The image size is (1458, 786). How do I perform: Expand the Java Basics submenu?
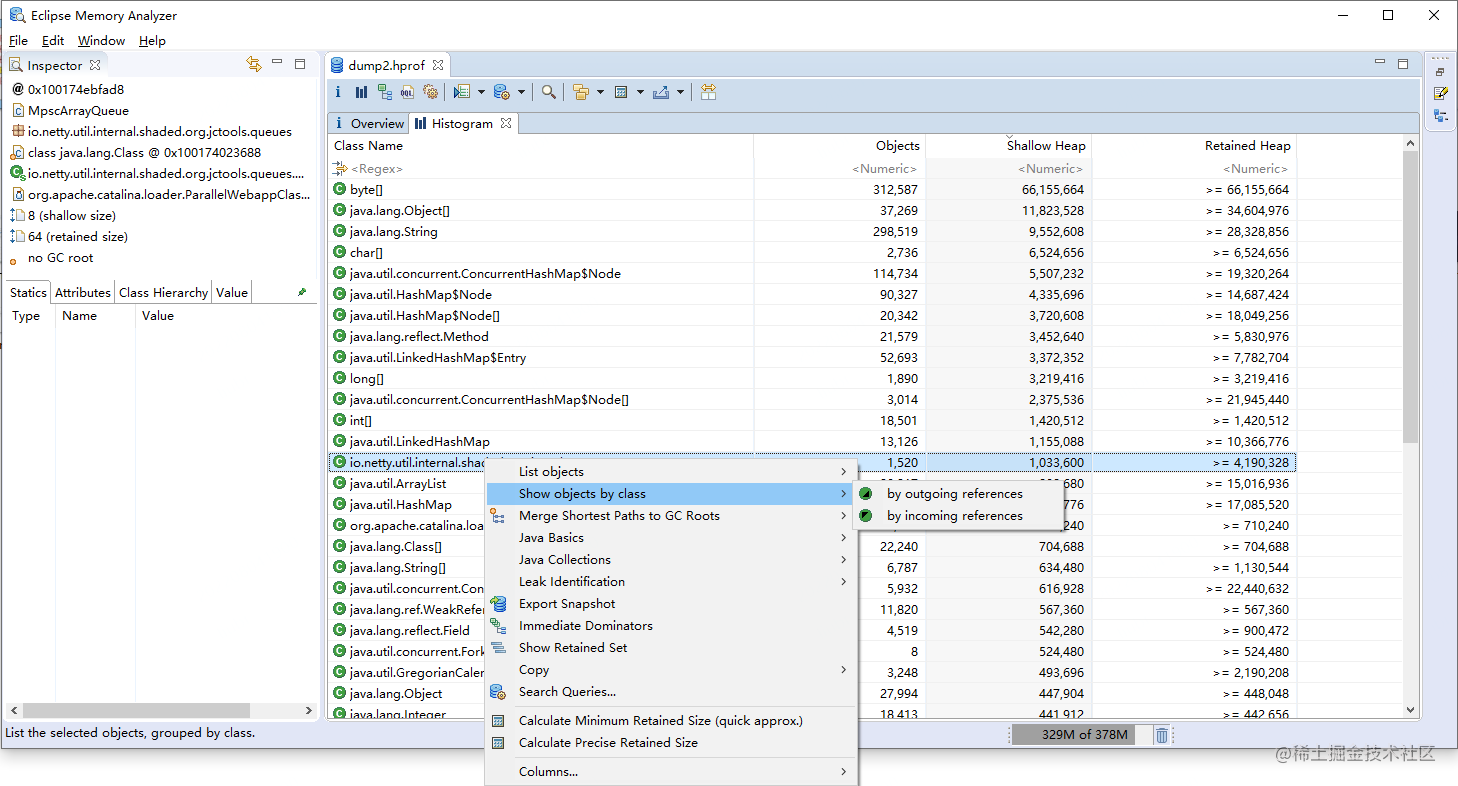[x=670, y=538]
